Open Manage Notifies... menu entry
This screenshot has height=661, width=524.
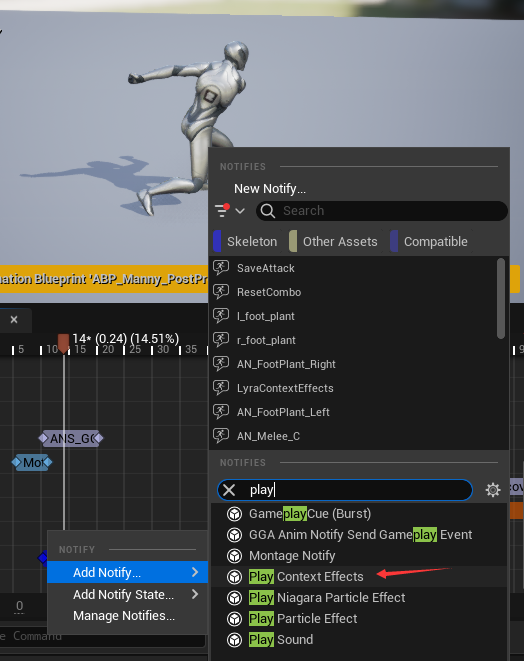point(128,615)
